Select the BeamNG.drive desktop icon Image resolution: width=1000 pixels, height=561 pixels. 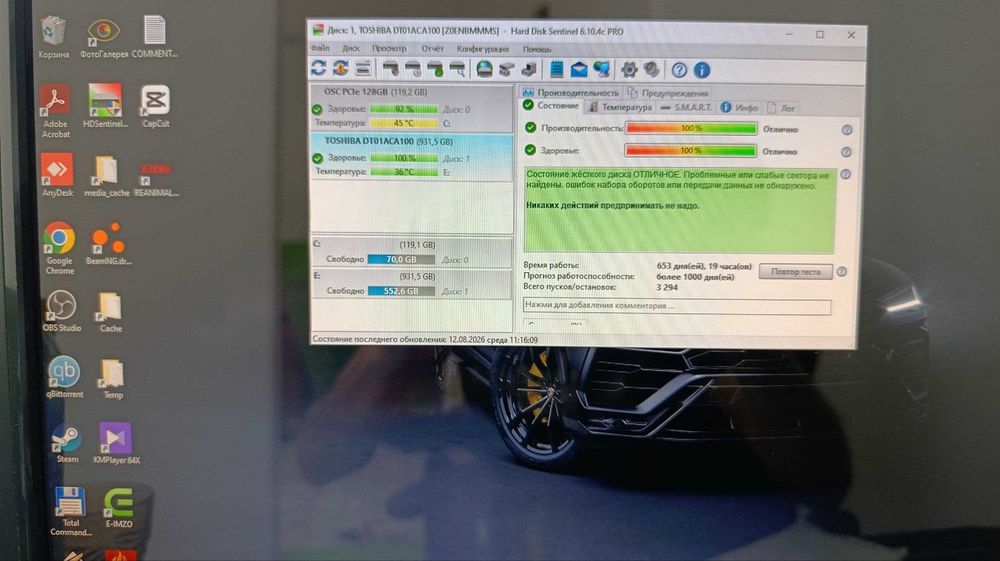point(109,244)
